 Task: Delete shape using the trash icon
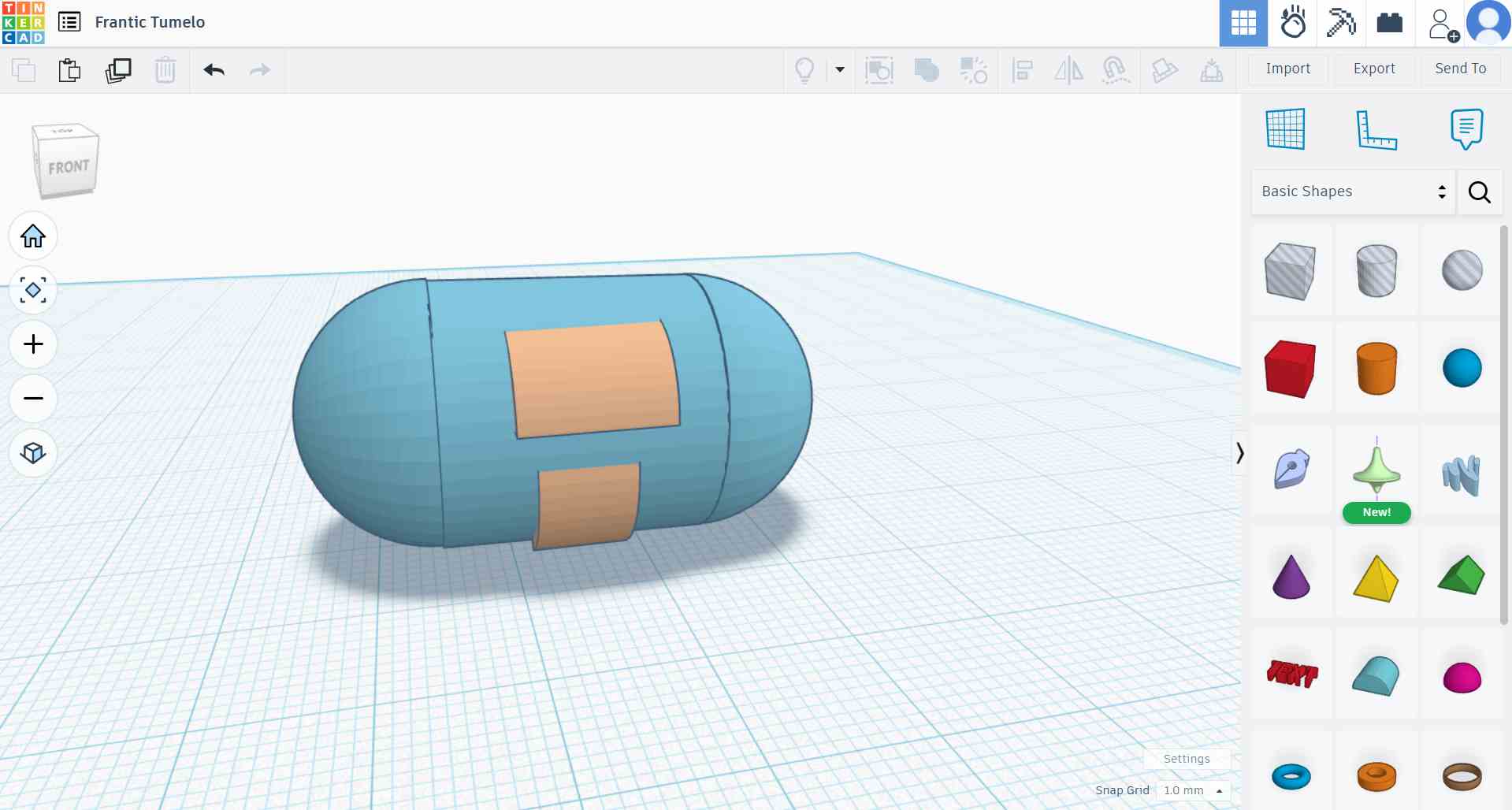click(x=165, y=70)
